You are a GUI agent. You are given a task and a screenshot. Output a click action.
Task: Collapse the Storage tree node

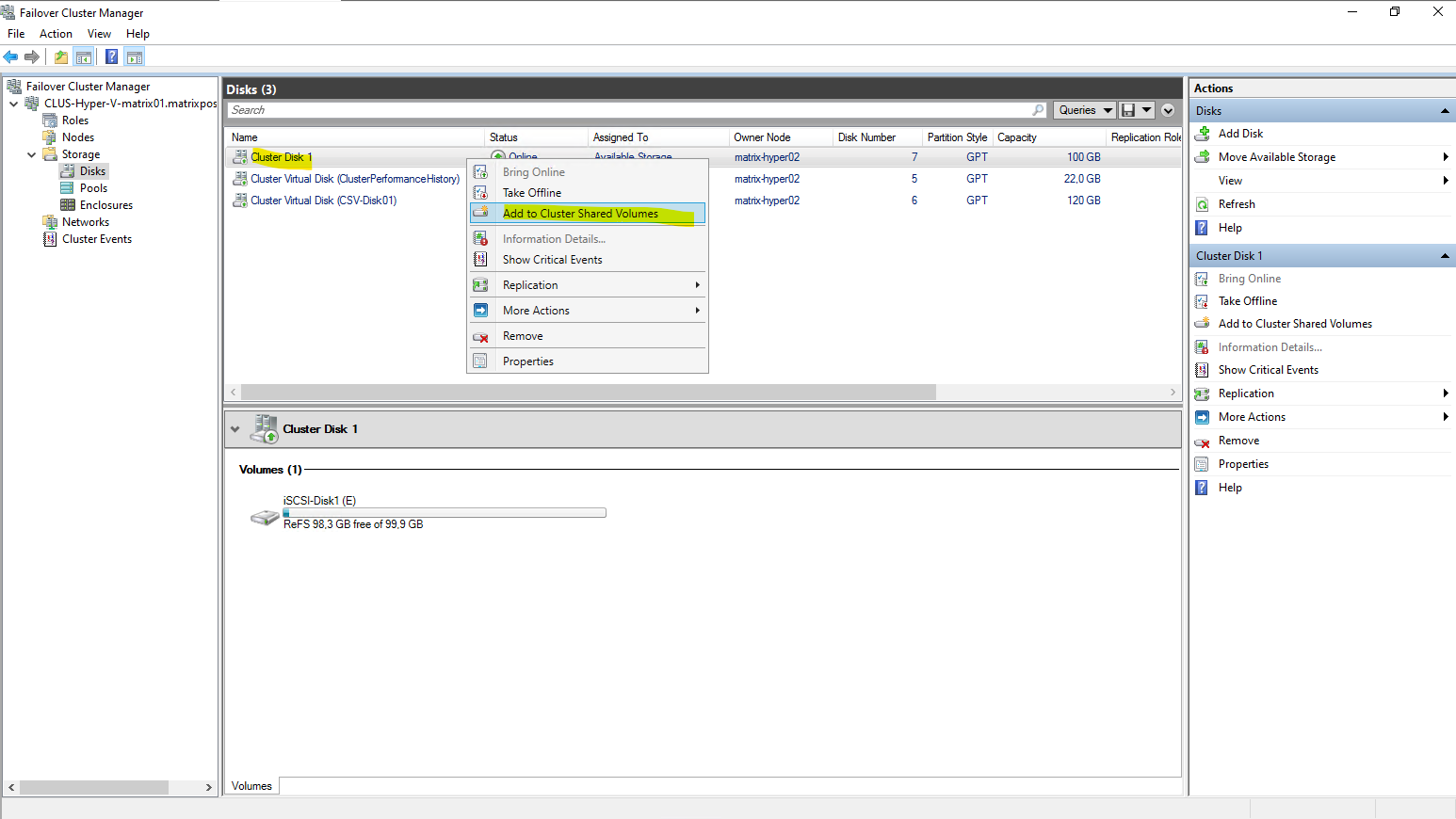click(31, 154)
